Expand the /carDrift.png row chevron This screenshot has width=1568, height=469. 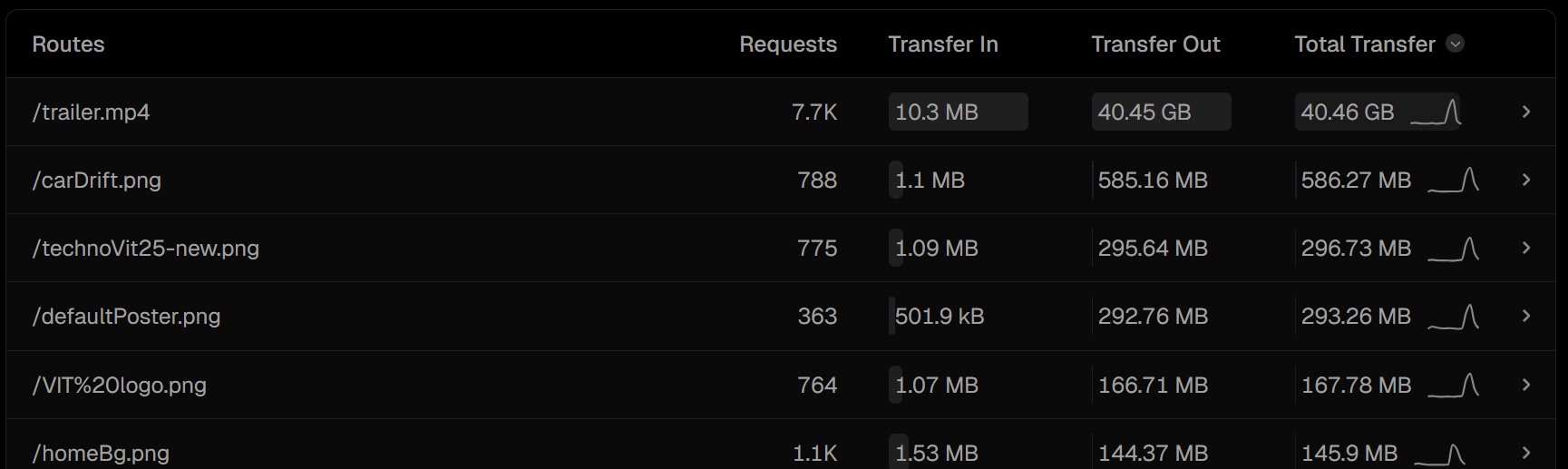(1526, 180)
